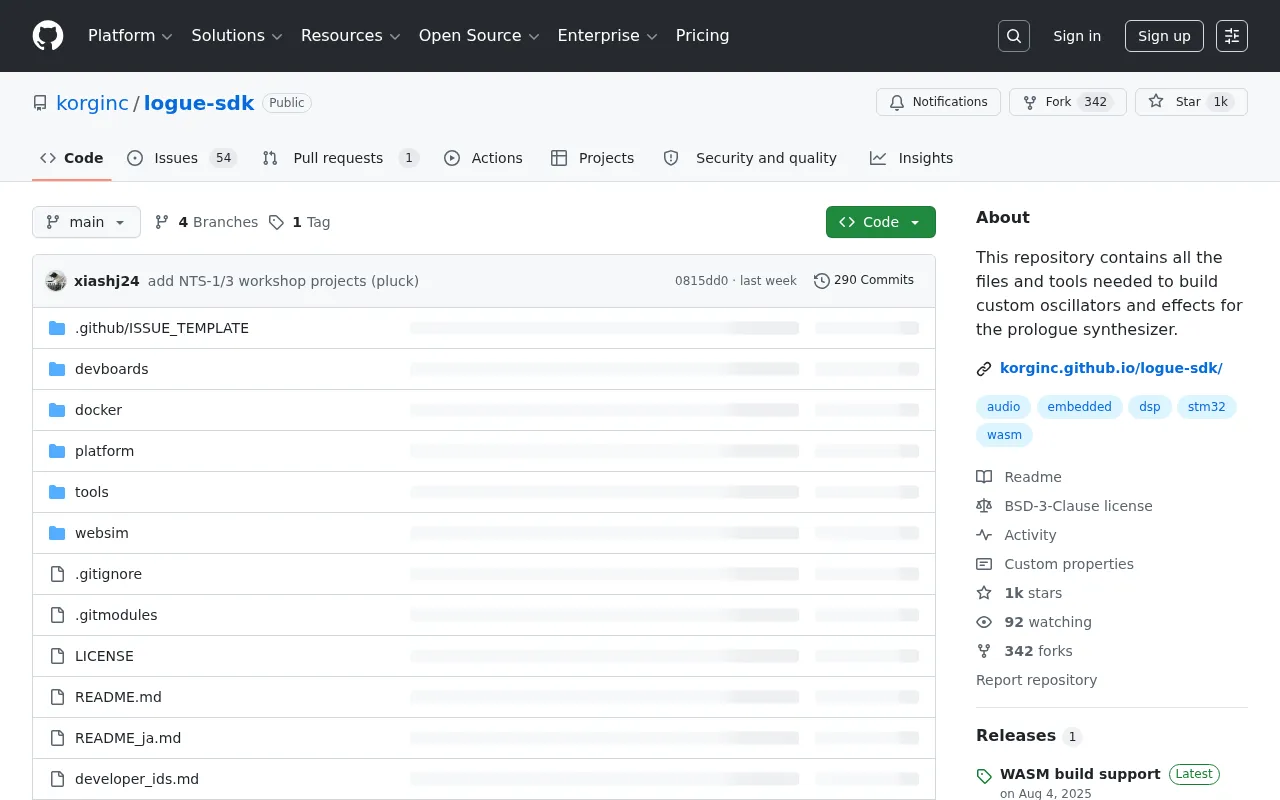This screenshot has height=800, width=1280.
Task: Go to the Actions tab
Action: pos(483,158)
